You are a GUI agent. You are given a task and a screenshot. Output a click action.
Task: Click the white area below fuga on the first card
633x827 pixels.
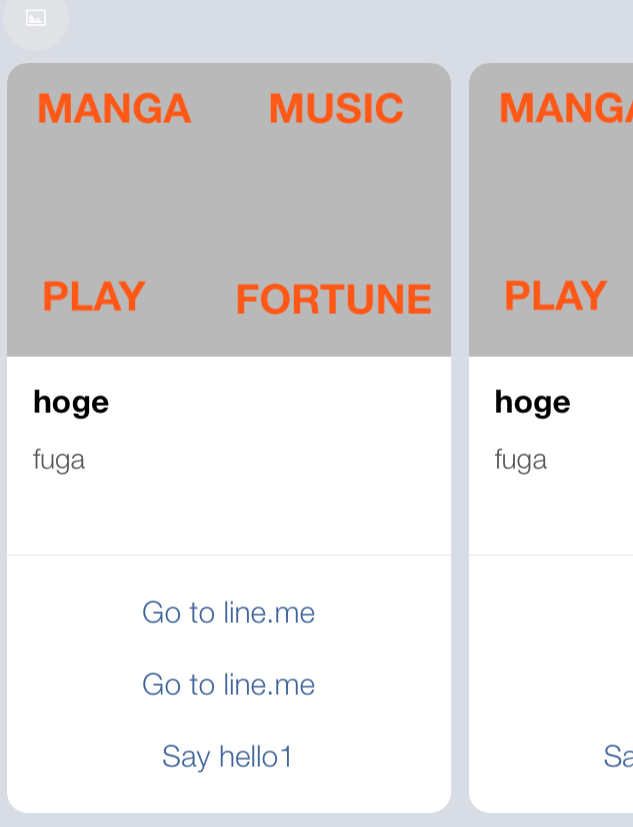229,514
